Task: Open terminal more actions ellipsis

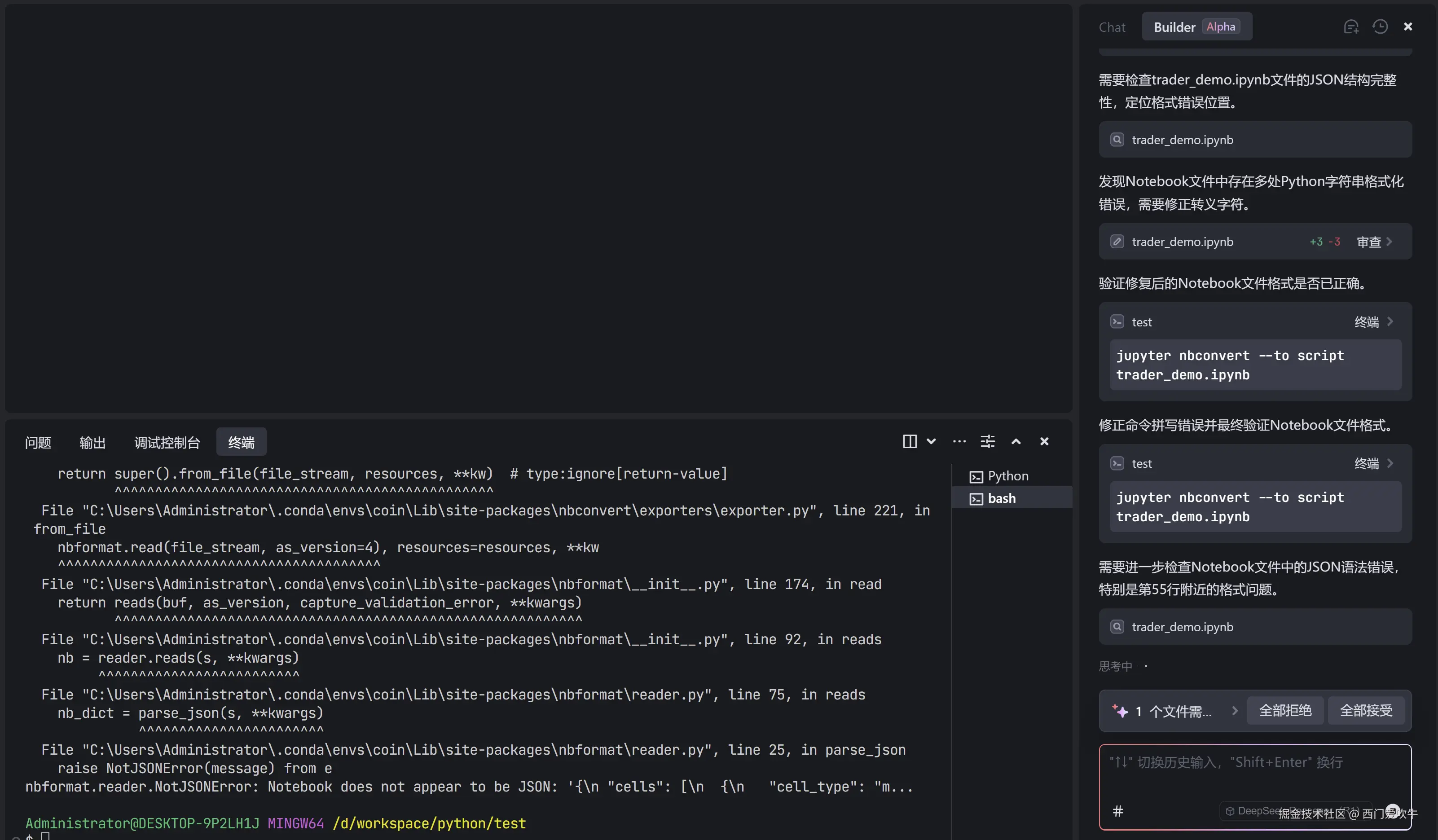Action: tap(959, 441)
